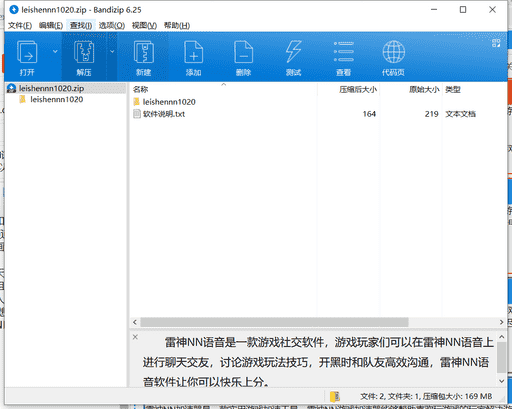Viewport: 512px width, 409px height.
Task: Expand the Extract button dropdown arrow
Action: 112,51
